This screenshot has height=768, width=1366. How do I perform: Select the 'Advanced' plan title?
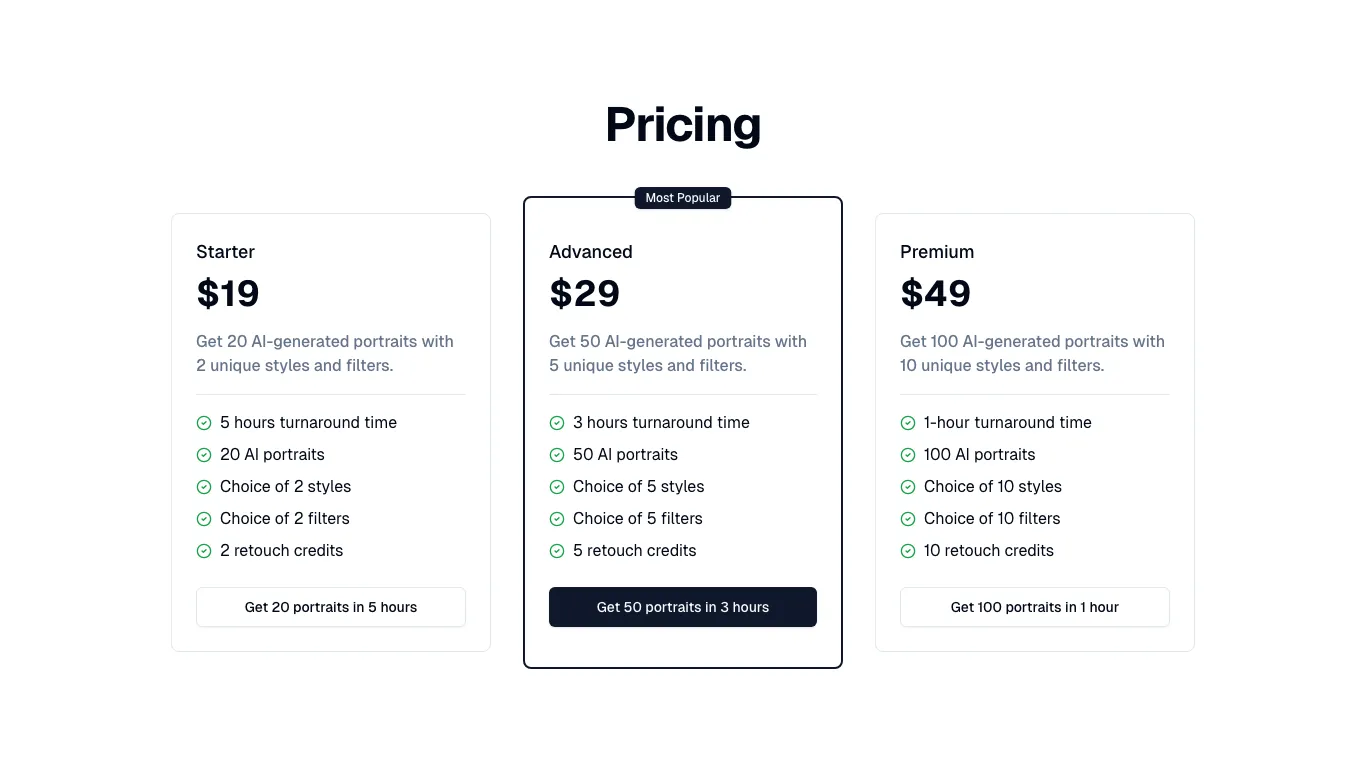point(590,251)
